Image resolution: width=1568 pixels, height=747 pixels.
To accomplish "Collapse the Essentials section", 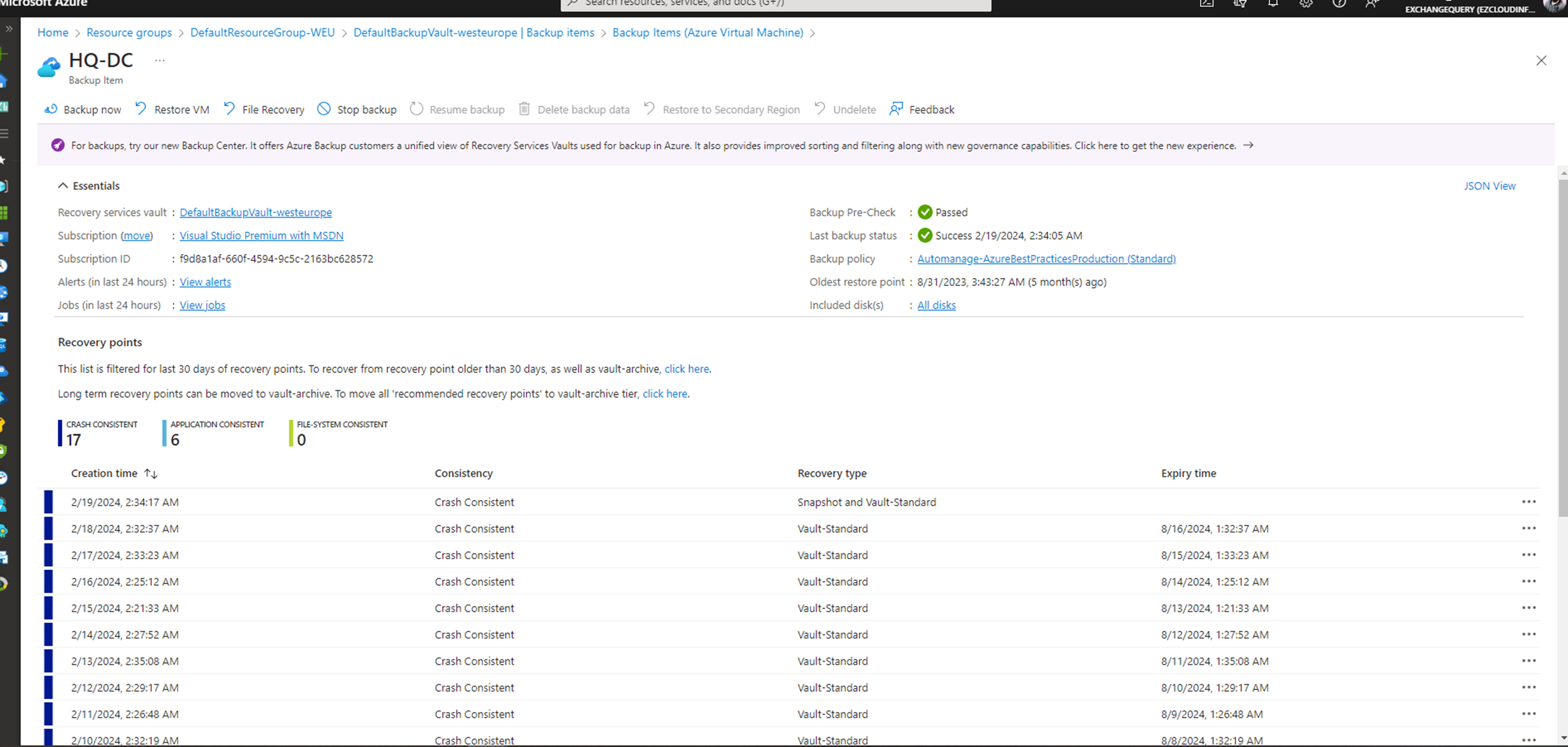I will (63, 186).
